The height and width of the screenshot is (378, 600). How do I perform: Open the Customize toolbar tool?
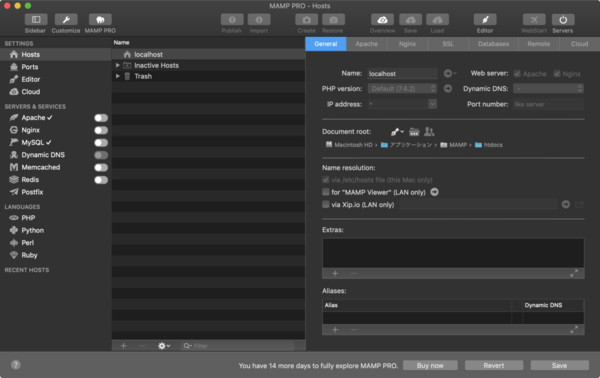click(66, 20)
